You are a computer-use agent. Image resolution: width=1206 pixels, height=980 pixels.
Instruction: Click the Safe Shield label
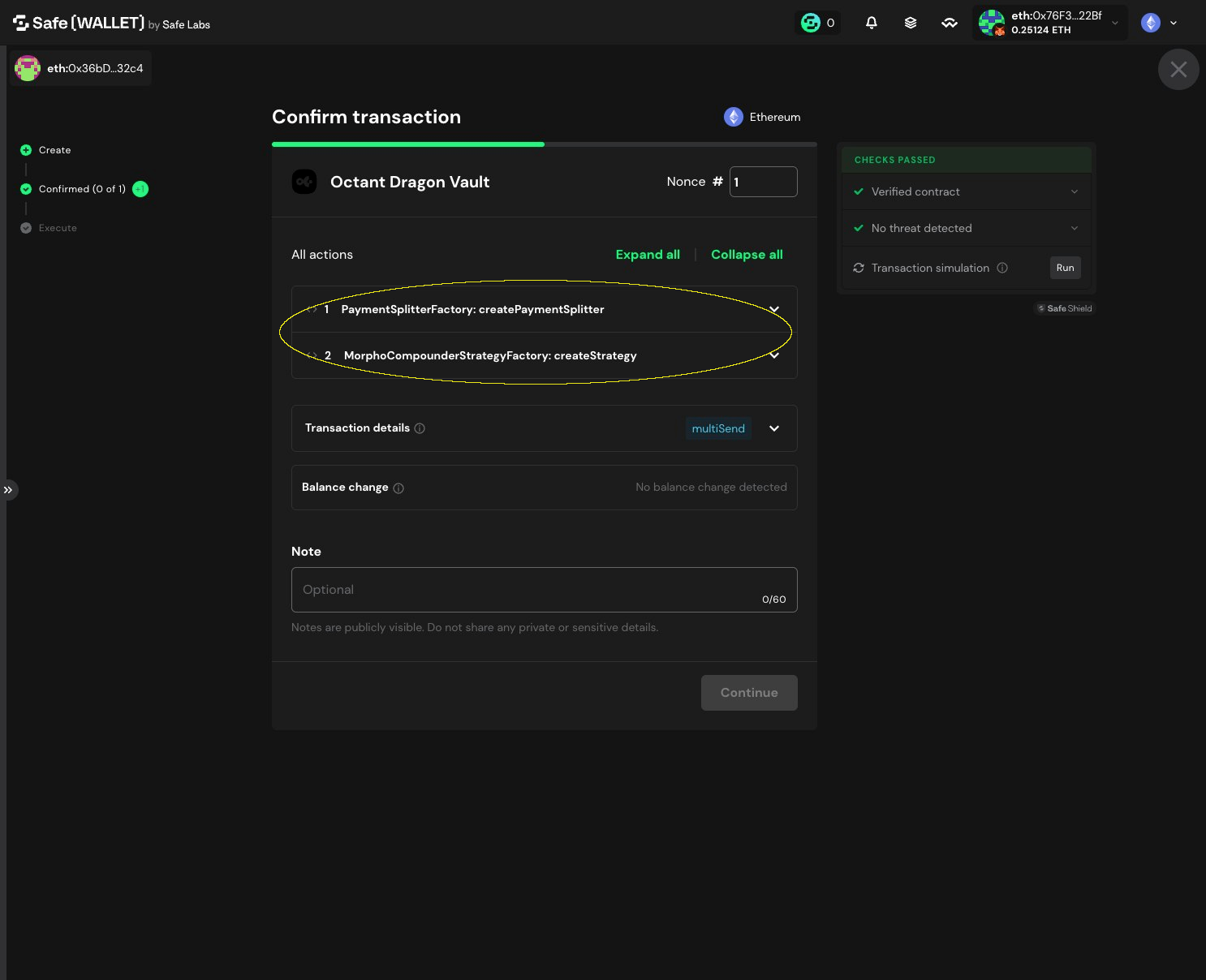tap(1064, 308)
